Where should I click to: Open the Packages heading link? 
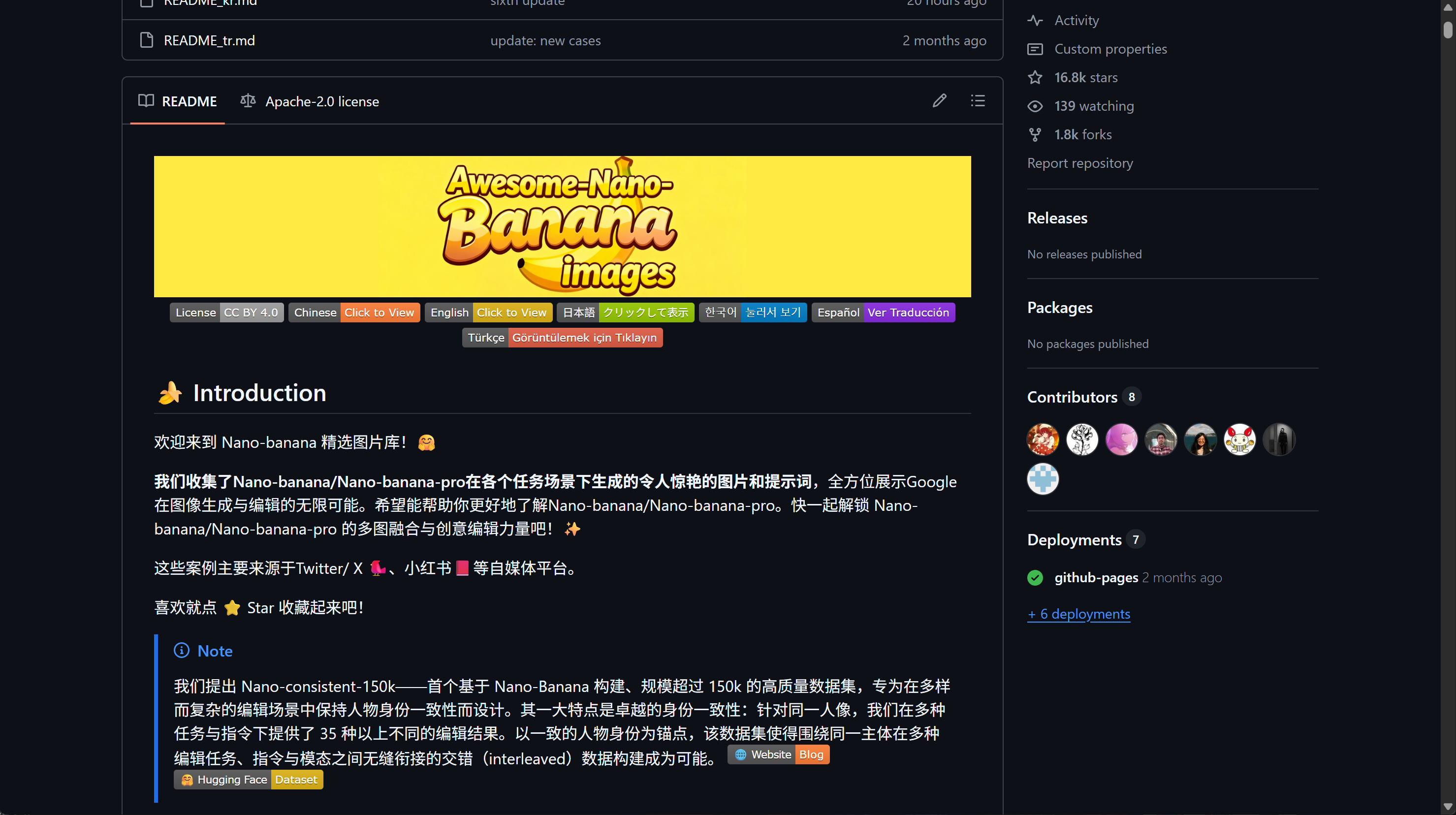(x=1060, y=308)
